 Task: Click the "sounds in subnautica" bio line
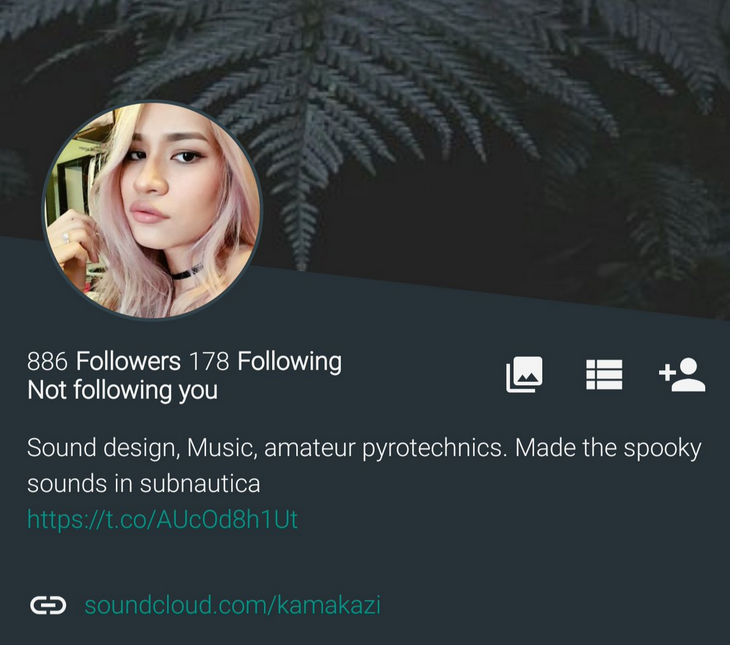tap(143, 483)
